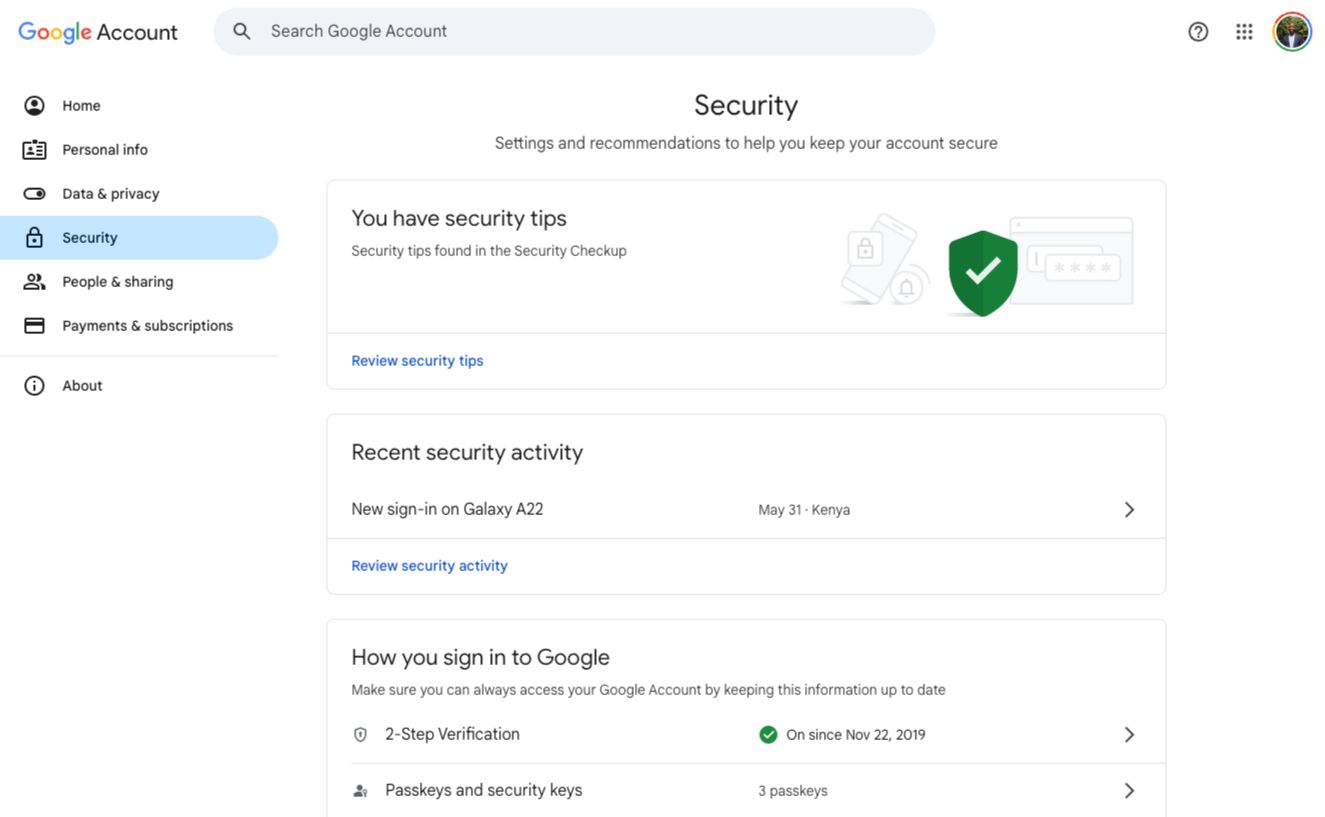Expand Passkeys and security keys chevron
Viewport: 1325px width, 817px height.
coord(1129,790)
